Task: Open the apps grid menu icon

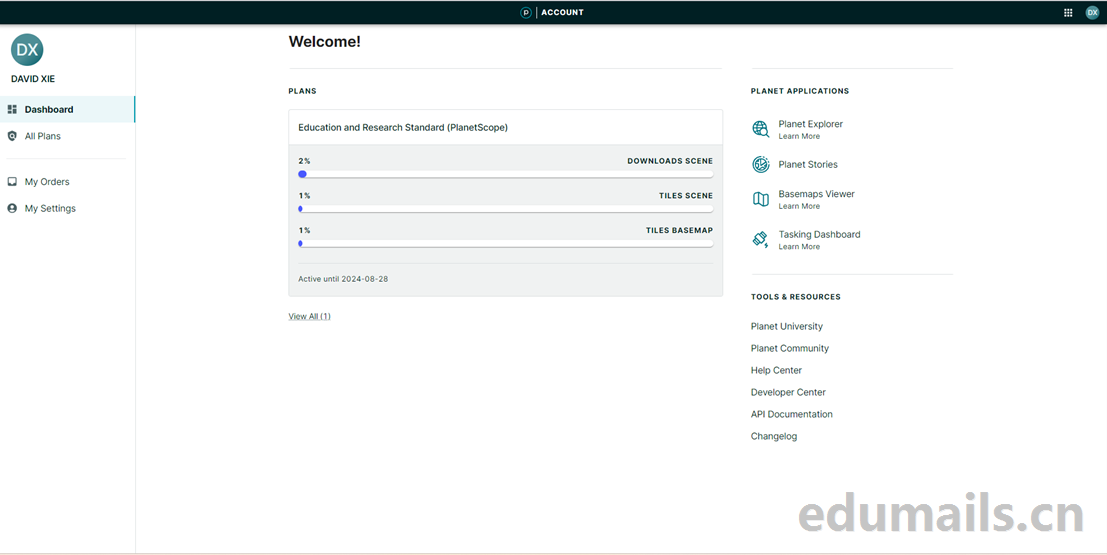Action: [1068, 13]
